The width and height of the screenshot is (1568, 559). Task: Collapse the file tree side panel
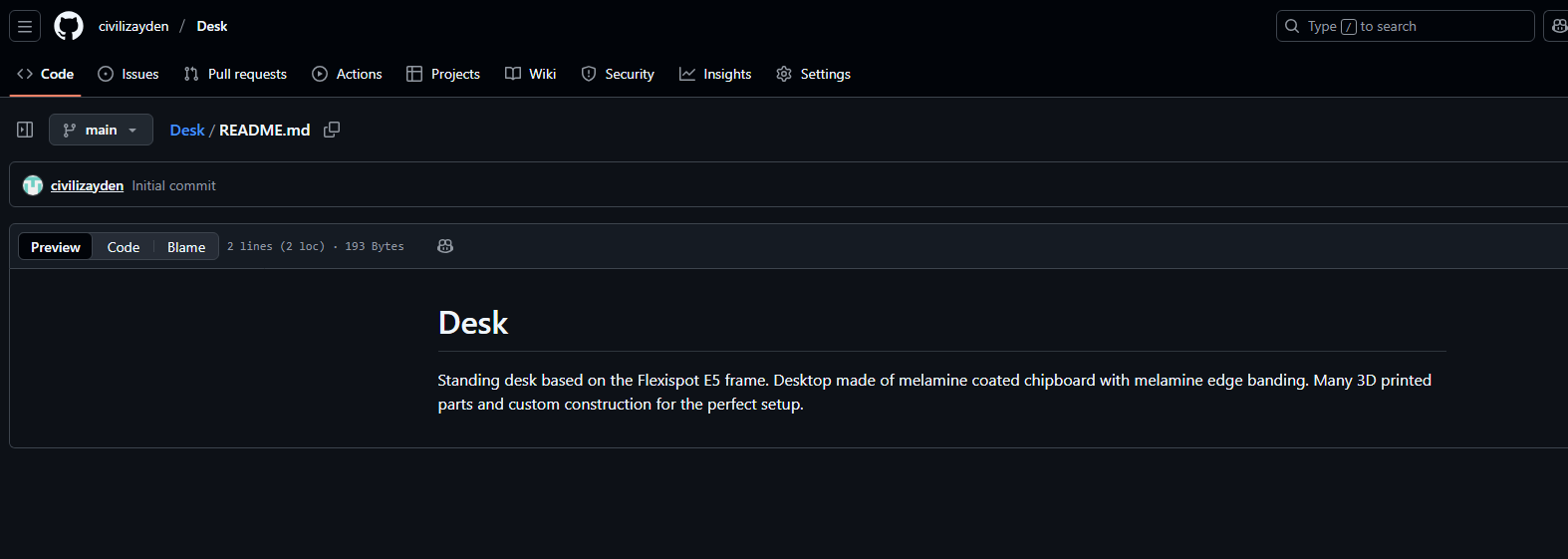[x=25, y=130]
